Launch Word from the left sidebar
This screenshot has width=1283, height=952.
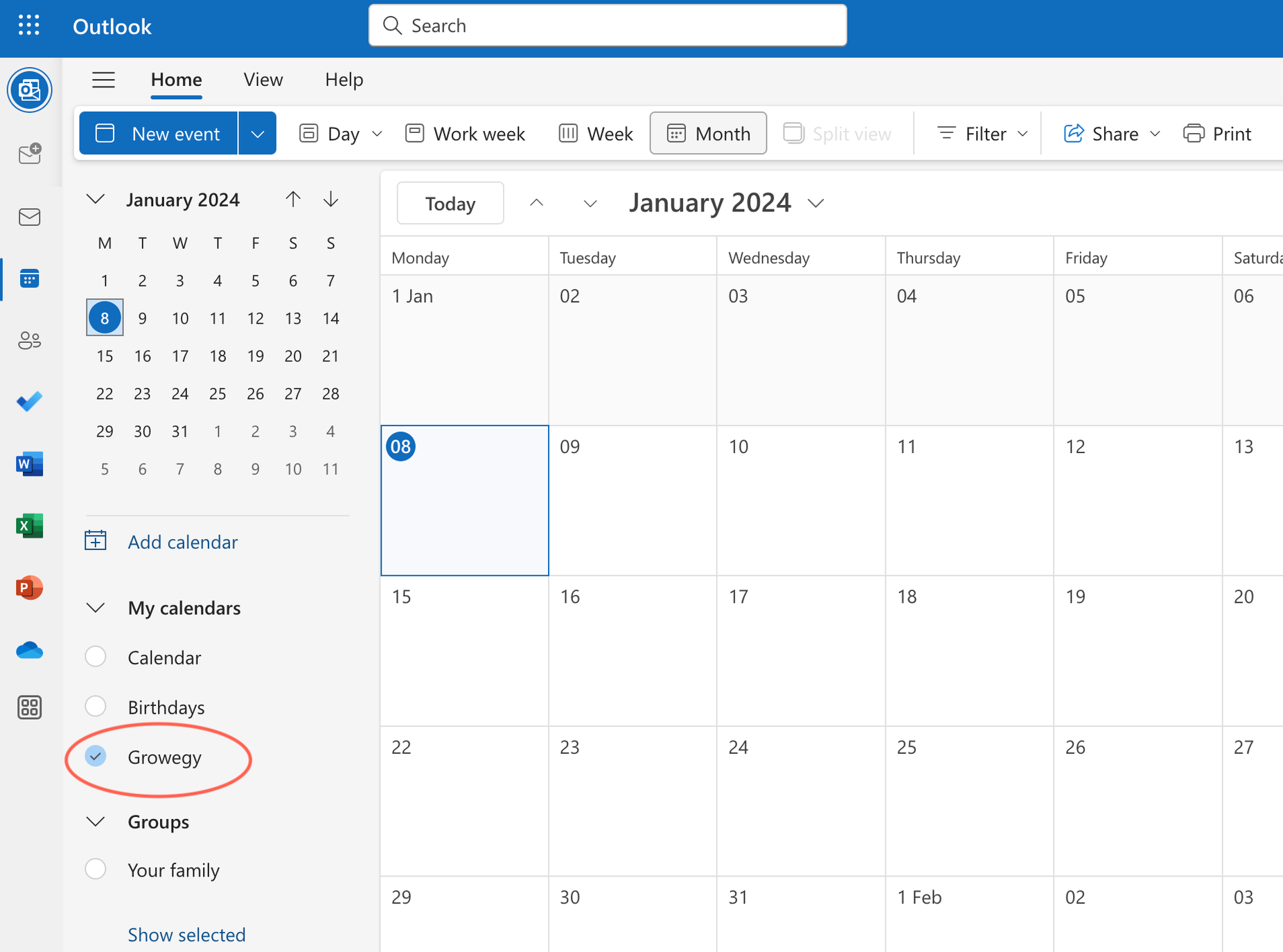(x=29, y=464)
